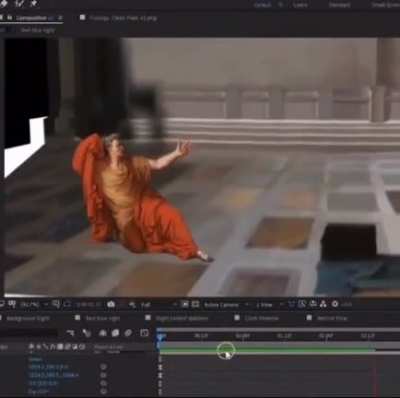This screenshot has width=400, height=398.
Task: Click the time ruler in the timeline
Action: click(278, 336)
